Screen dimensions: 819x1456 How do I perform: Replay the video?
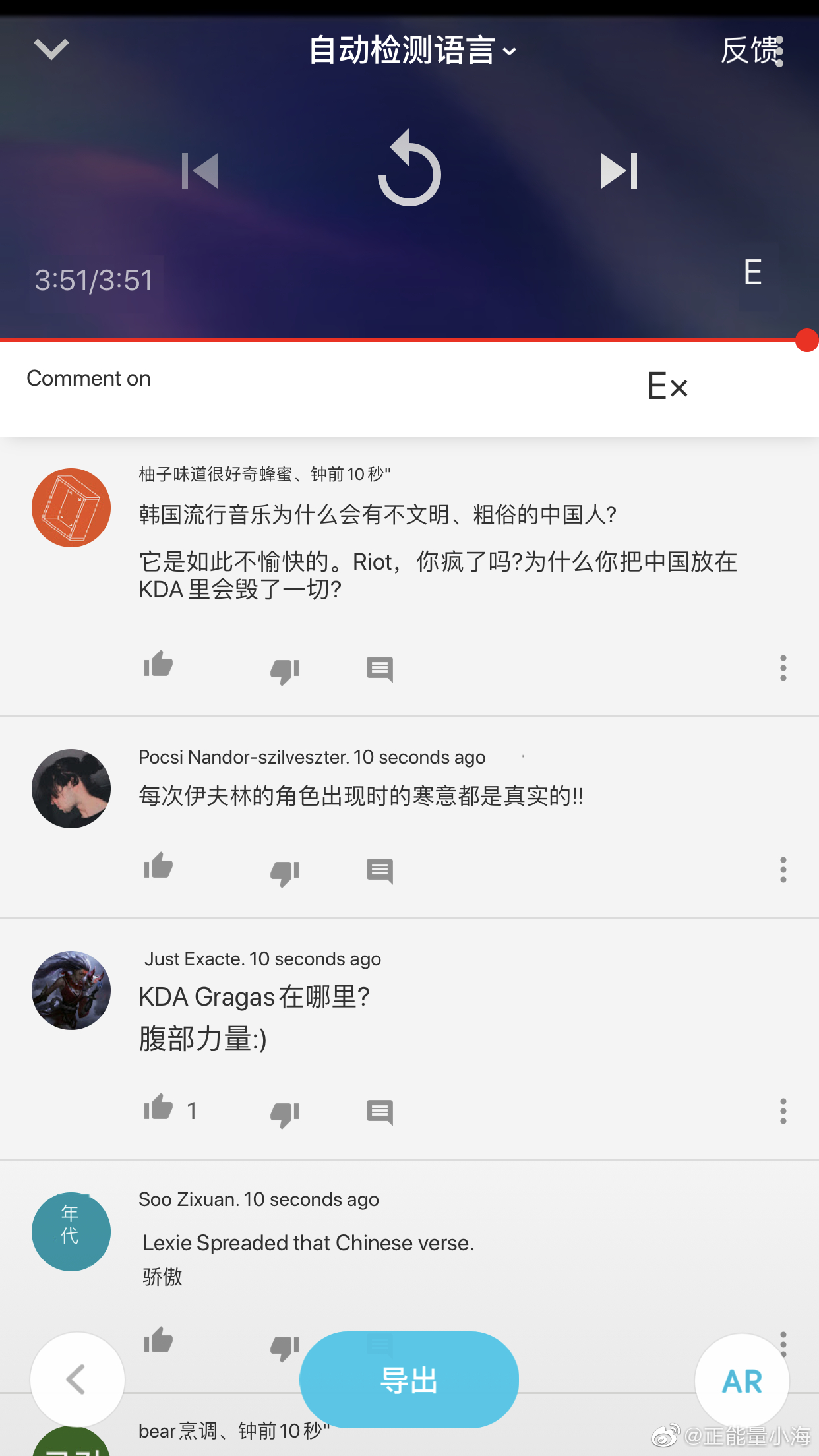coord(409,167)
